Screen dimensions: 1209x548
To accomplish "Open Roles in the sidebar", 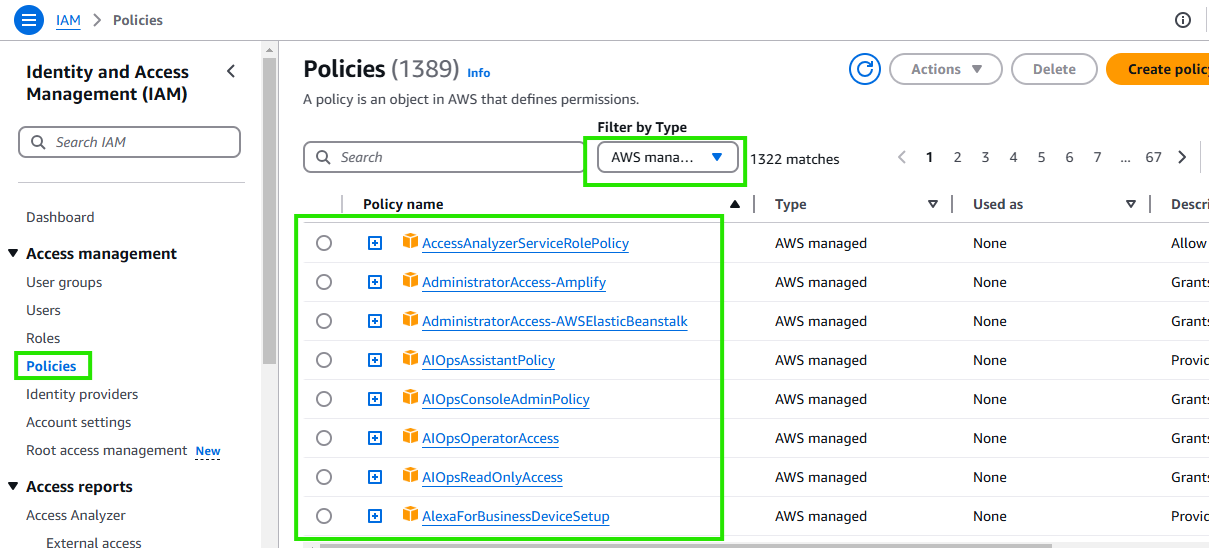I will tap(43, 338).
